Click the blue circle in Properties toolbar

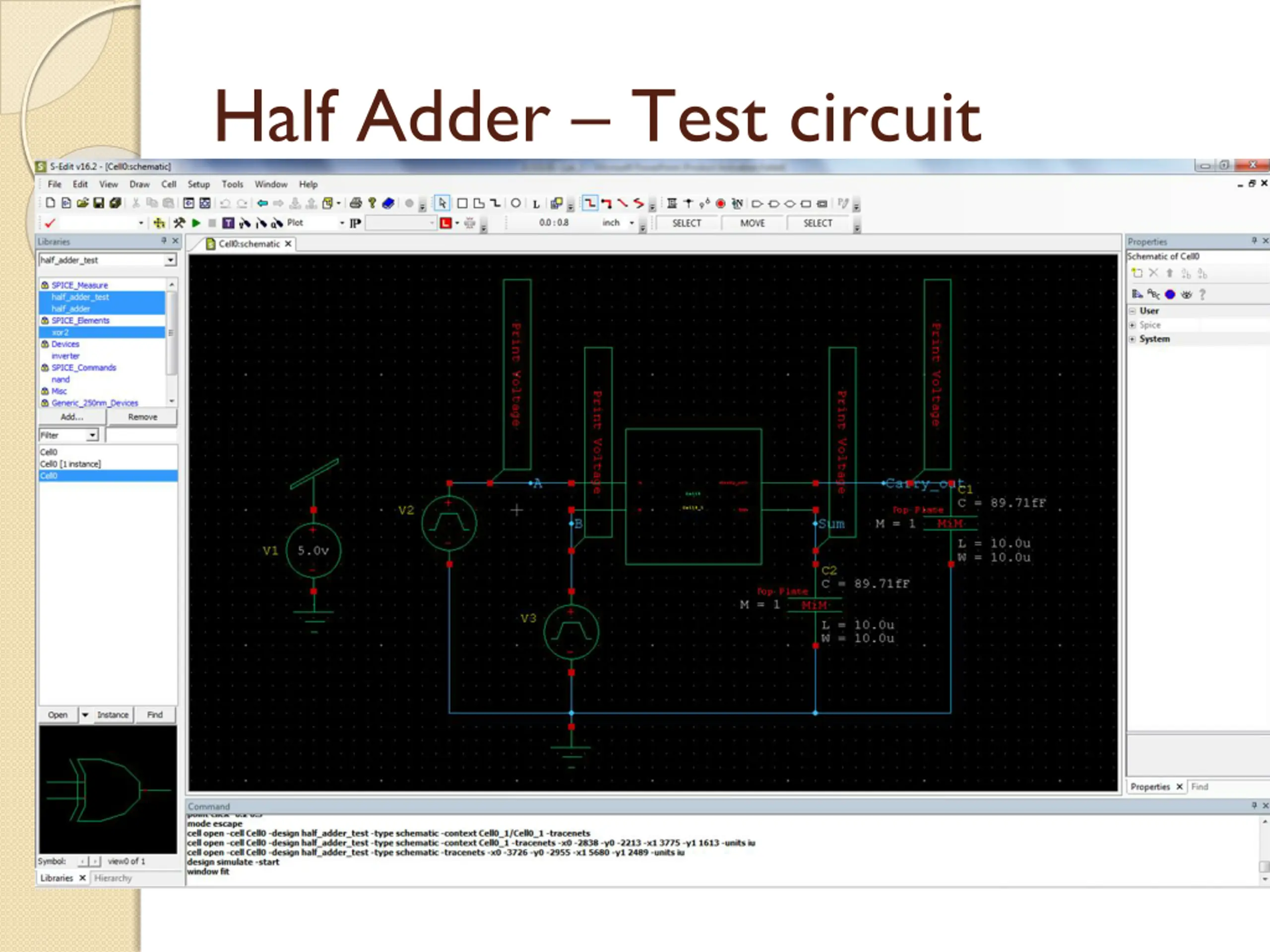tap(1170, 295)
